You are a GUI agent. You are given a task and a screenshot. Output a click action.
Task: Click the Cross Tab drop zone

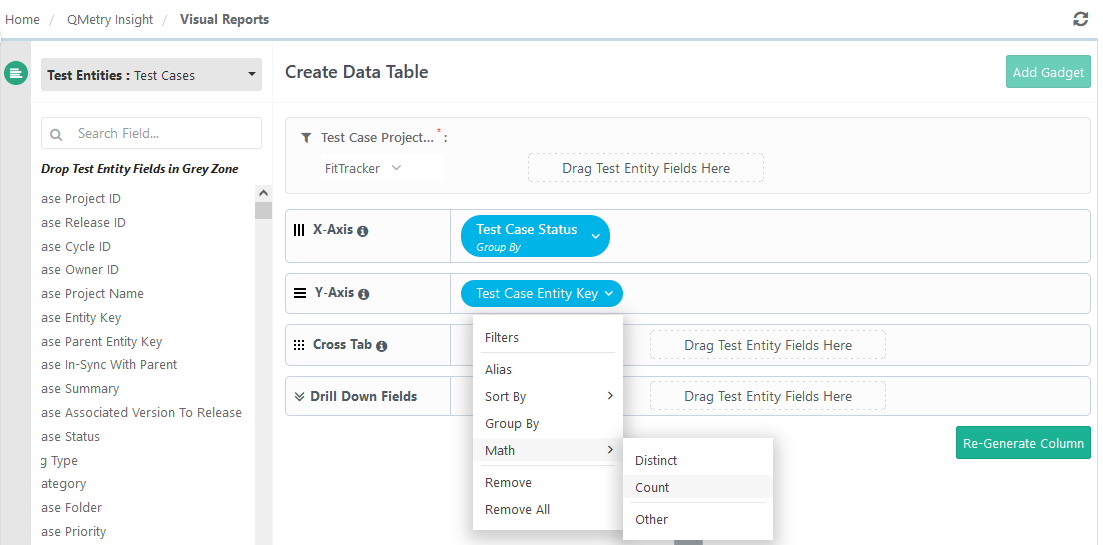(x=767, y=345)
